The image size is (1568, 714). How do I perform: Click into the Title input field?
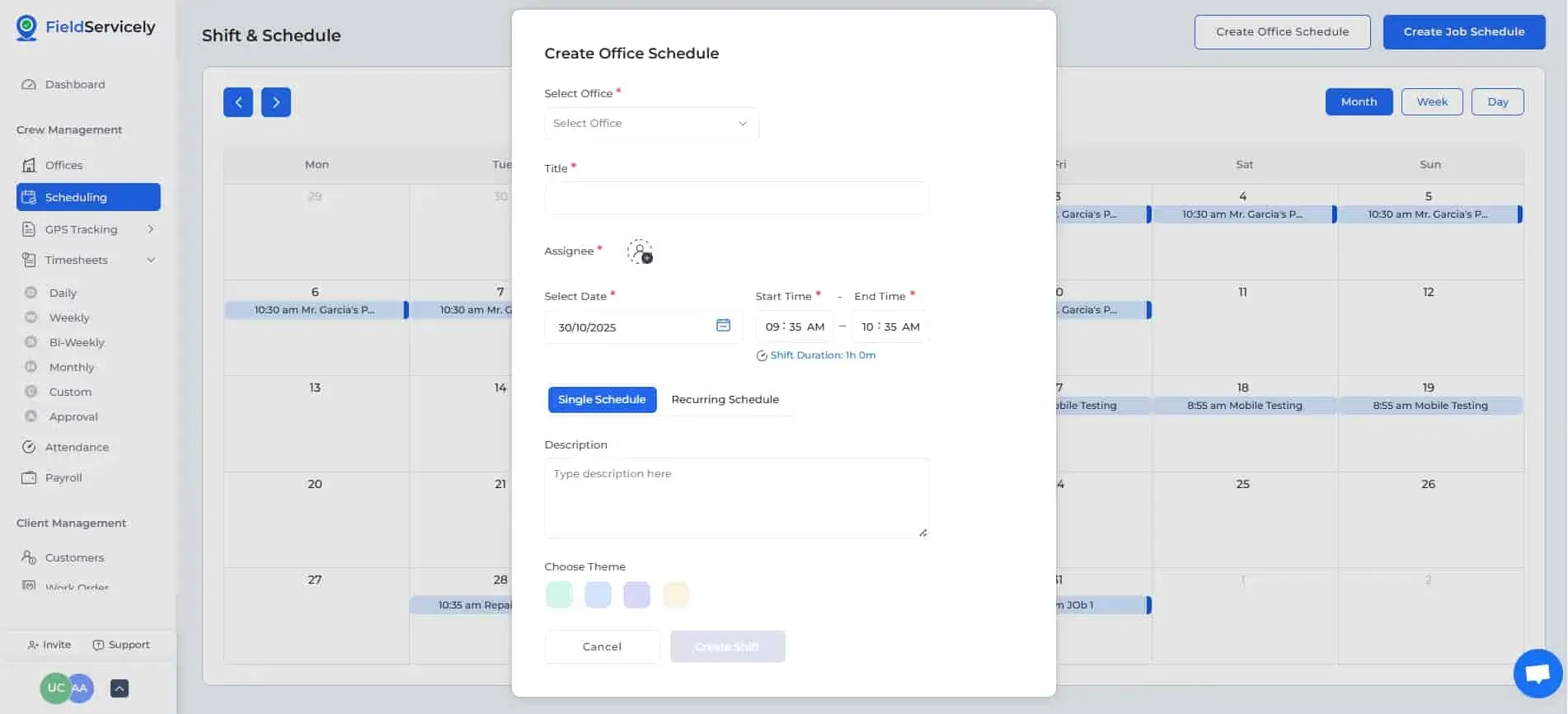[x=736, y=199]
